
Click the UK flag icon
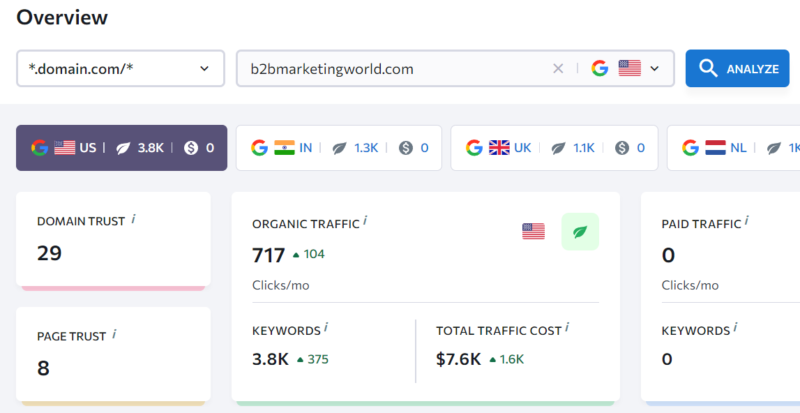coord(499,148)
